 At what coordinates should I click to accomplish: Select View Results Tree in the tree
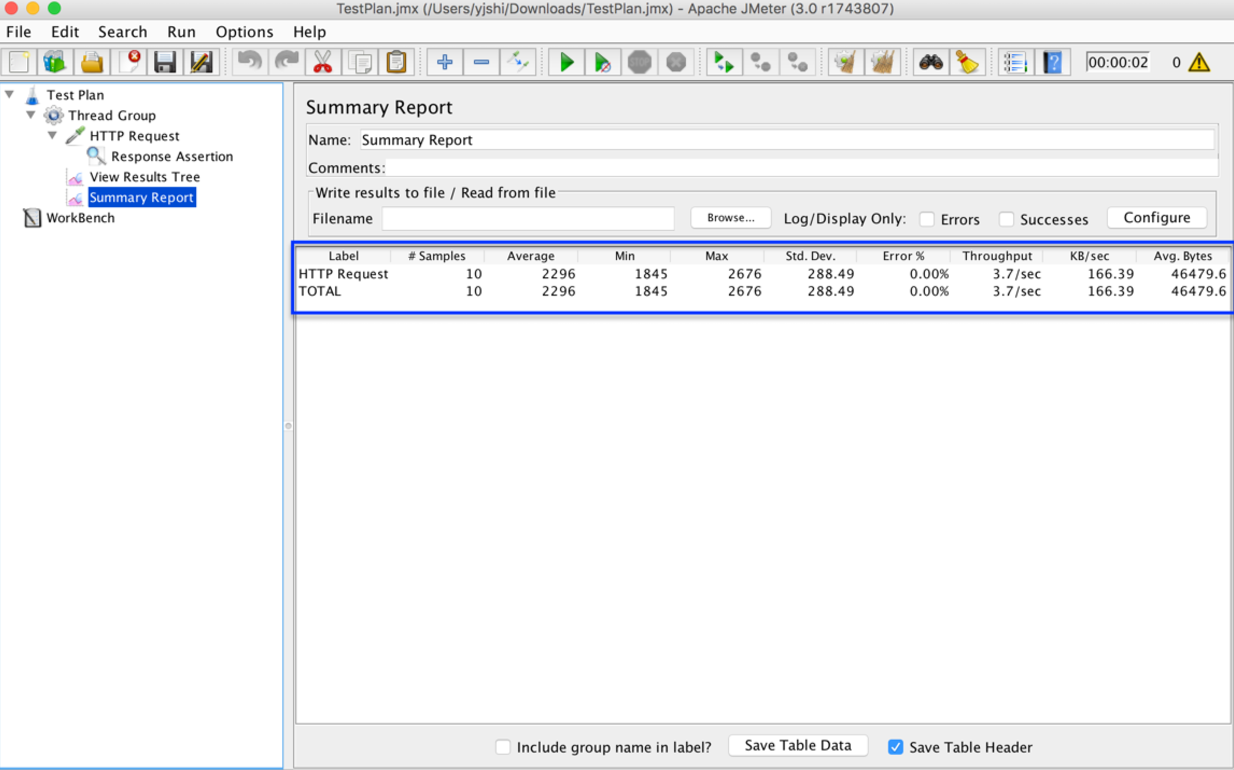[145, 177]
